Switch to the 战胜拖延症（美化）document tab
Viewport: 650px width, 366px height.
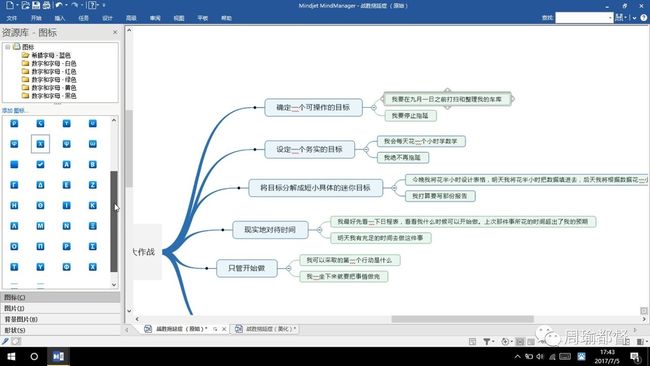[266, 329]
